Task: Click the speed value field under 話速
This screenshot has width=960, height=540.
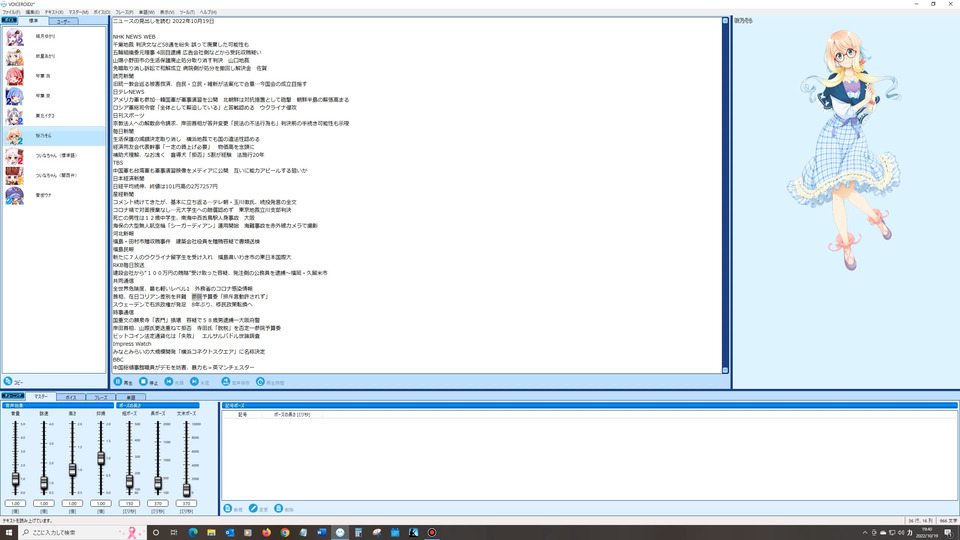Action: [43, 503]
